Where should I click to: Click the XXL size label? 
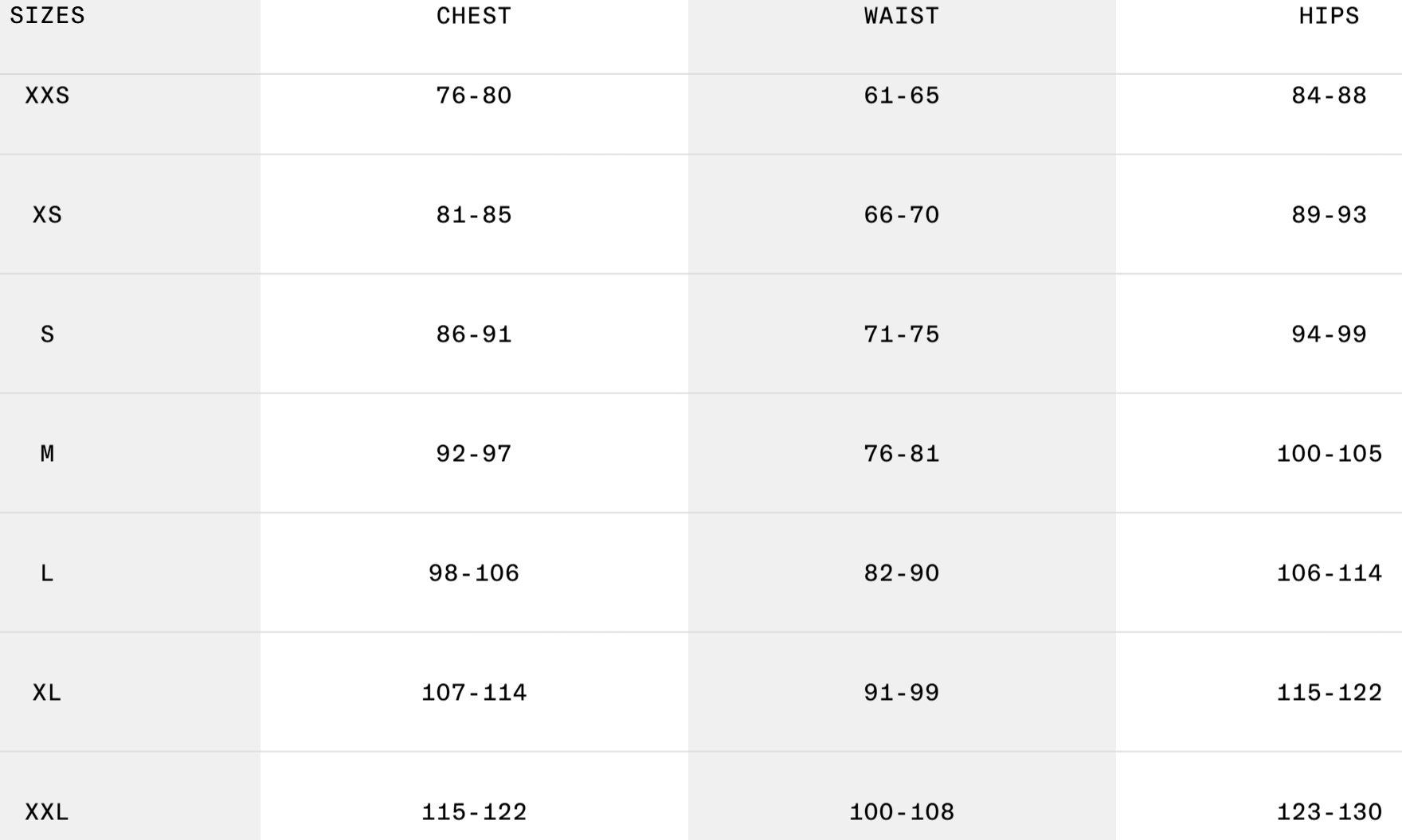[47, 812]
